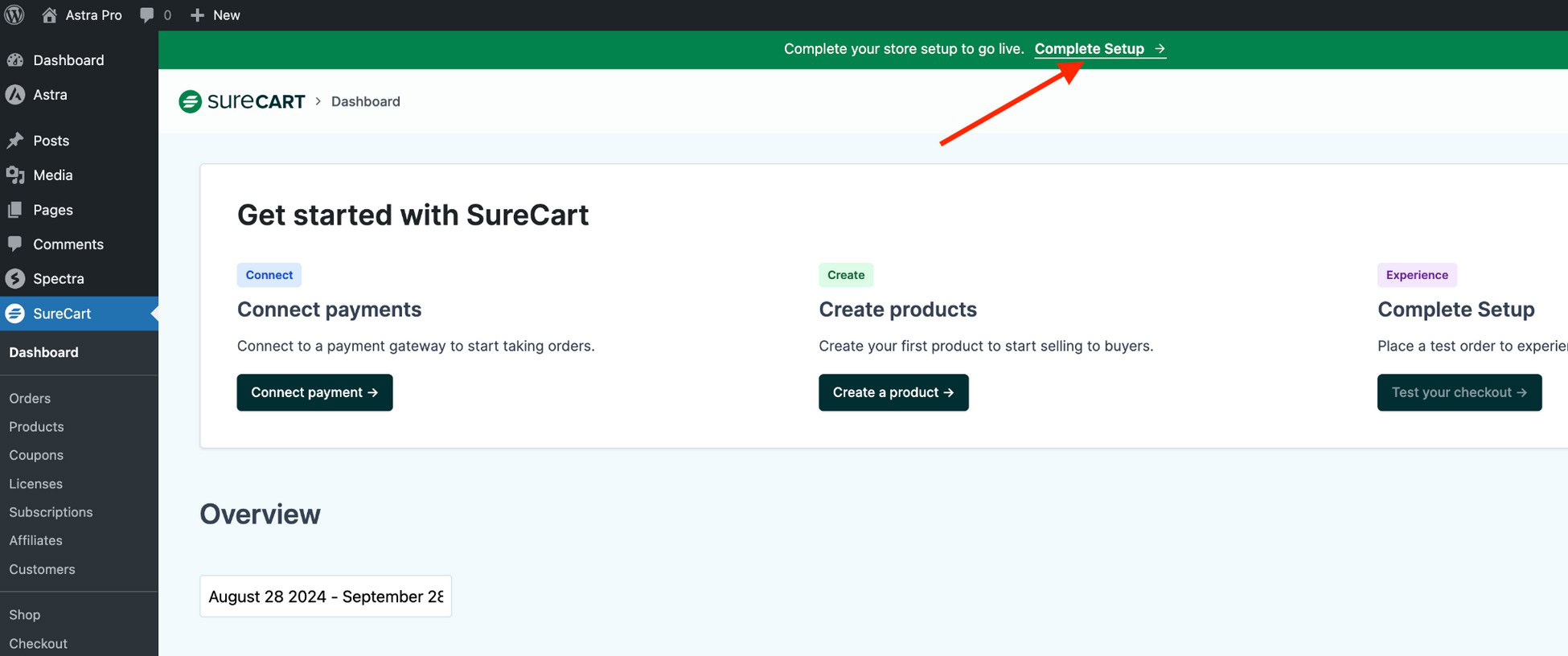Click the Spectra logo icon

tap(15, 279)
